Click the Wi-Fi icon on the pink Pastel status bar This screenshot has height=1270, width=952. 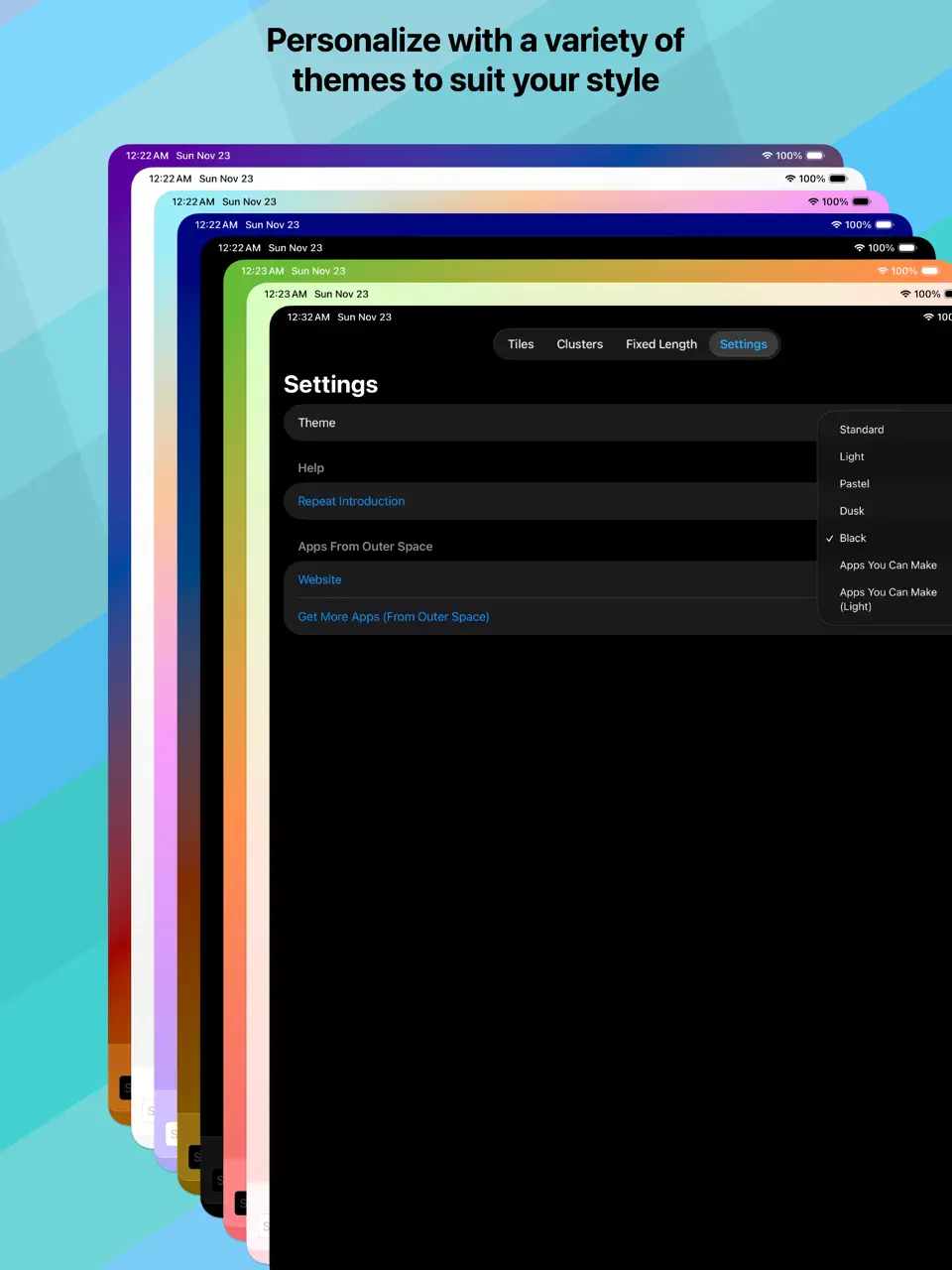click(813, 201)
